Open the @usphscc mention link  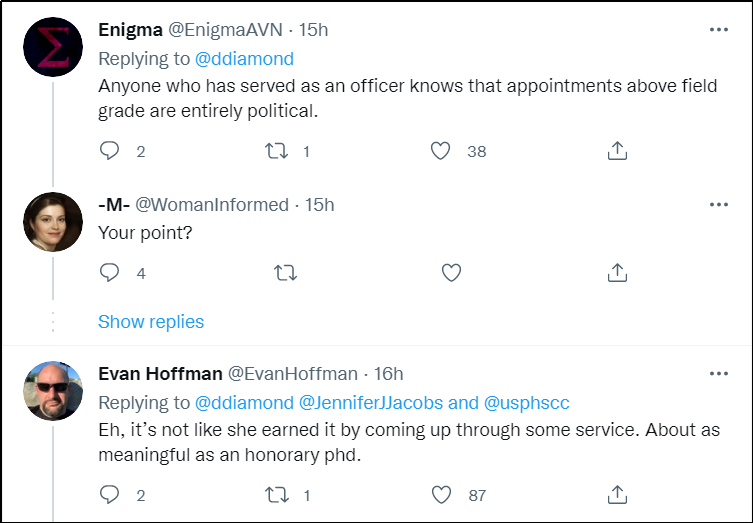526,403
